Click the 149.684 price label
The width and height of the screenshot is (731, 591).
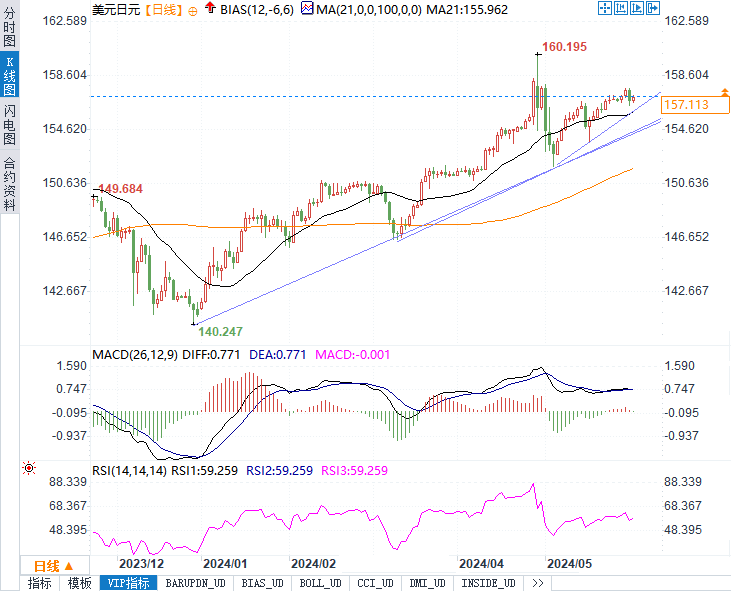pyautogui.click(x=120, y=189)
